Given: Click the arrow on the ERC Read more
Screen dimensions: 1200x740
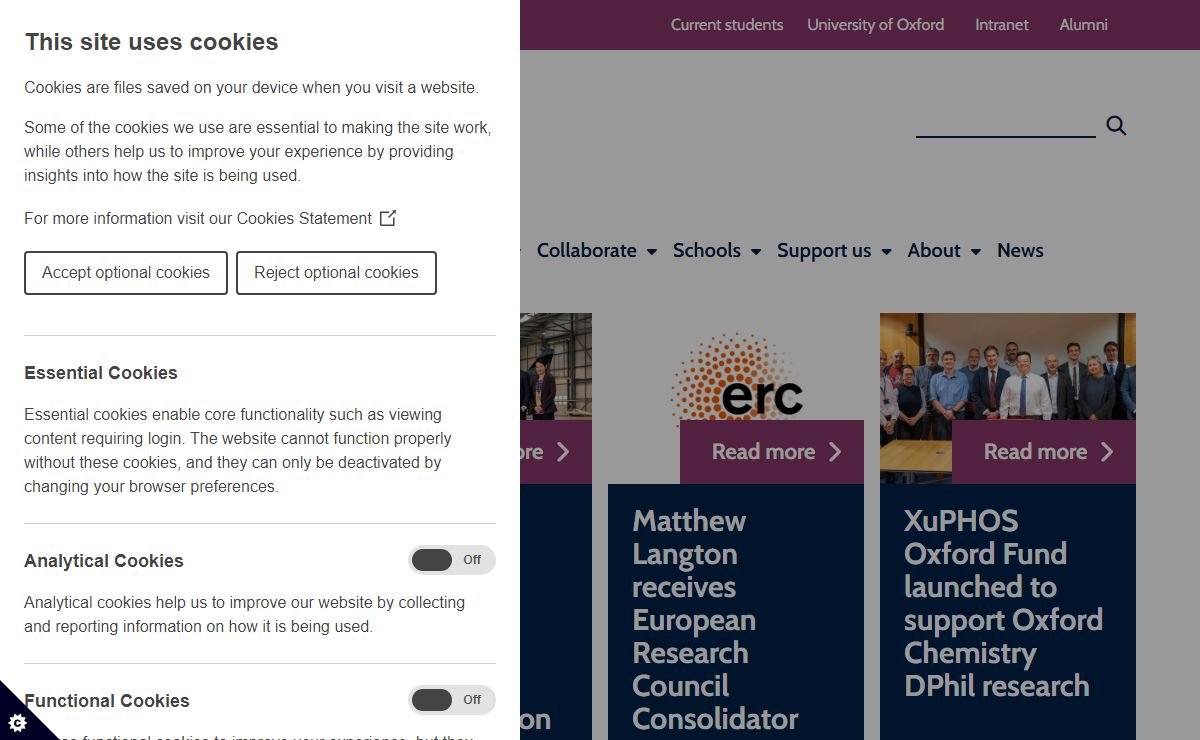Looking at the screenshot, I should click(x=835, y=452).
